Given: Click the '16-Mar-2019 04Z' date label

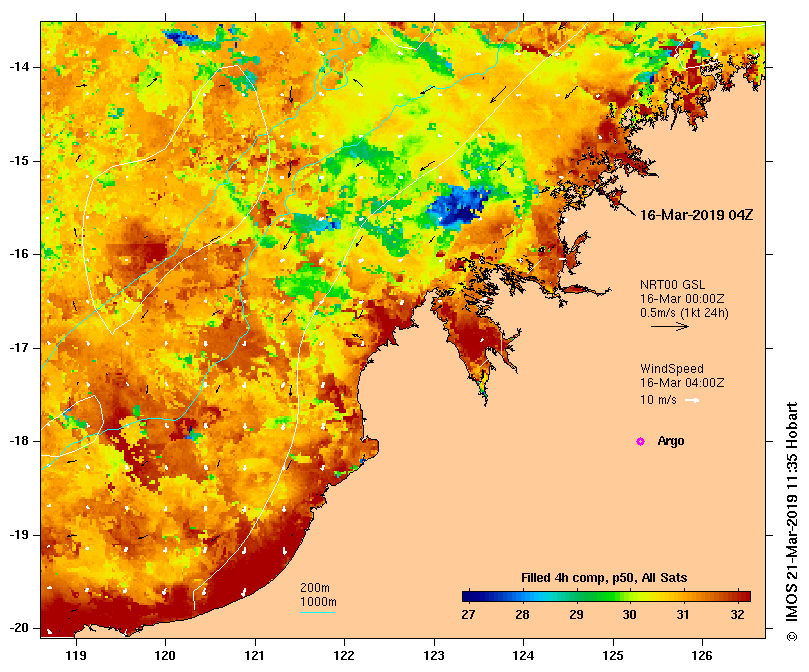Looking at the screenshot, I should [x=696, y=215].
